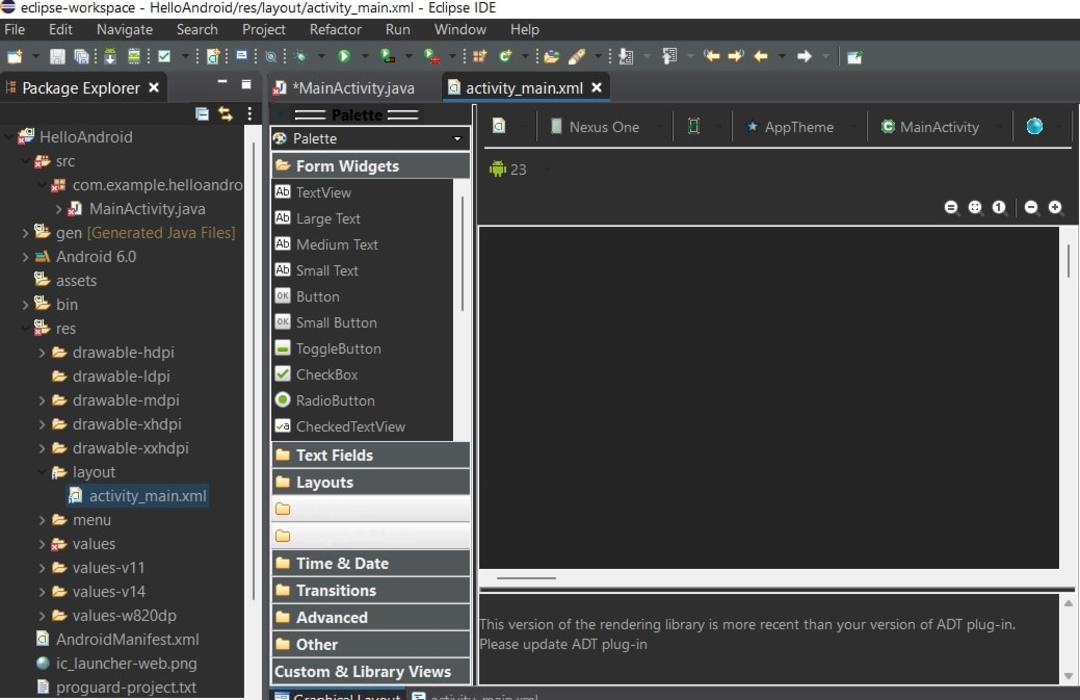Click the emulate real size zoom icon
1080x700 pixels.
pyautogui.click(x=951, y=207)
